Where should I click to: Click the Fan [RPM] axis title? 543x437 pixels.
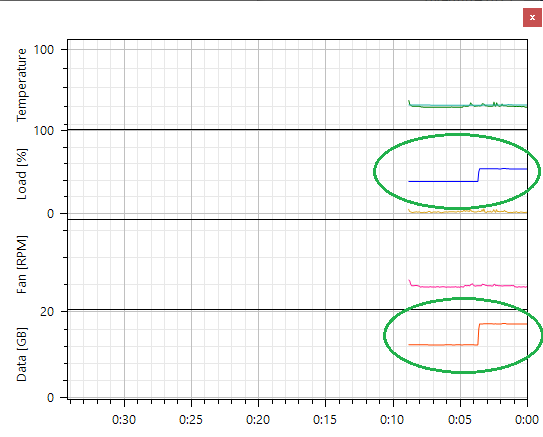(21, 265)
